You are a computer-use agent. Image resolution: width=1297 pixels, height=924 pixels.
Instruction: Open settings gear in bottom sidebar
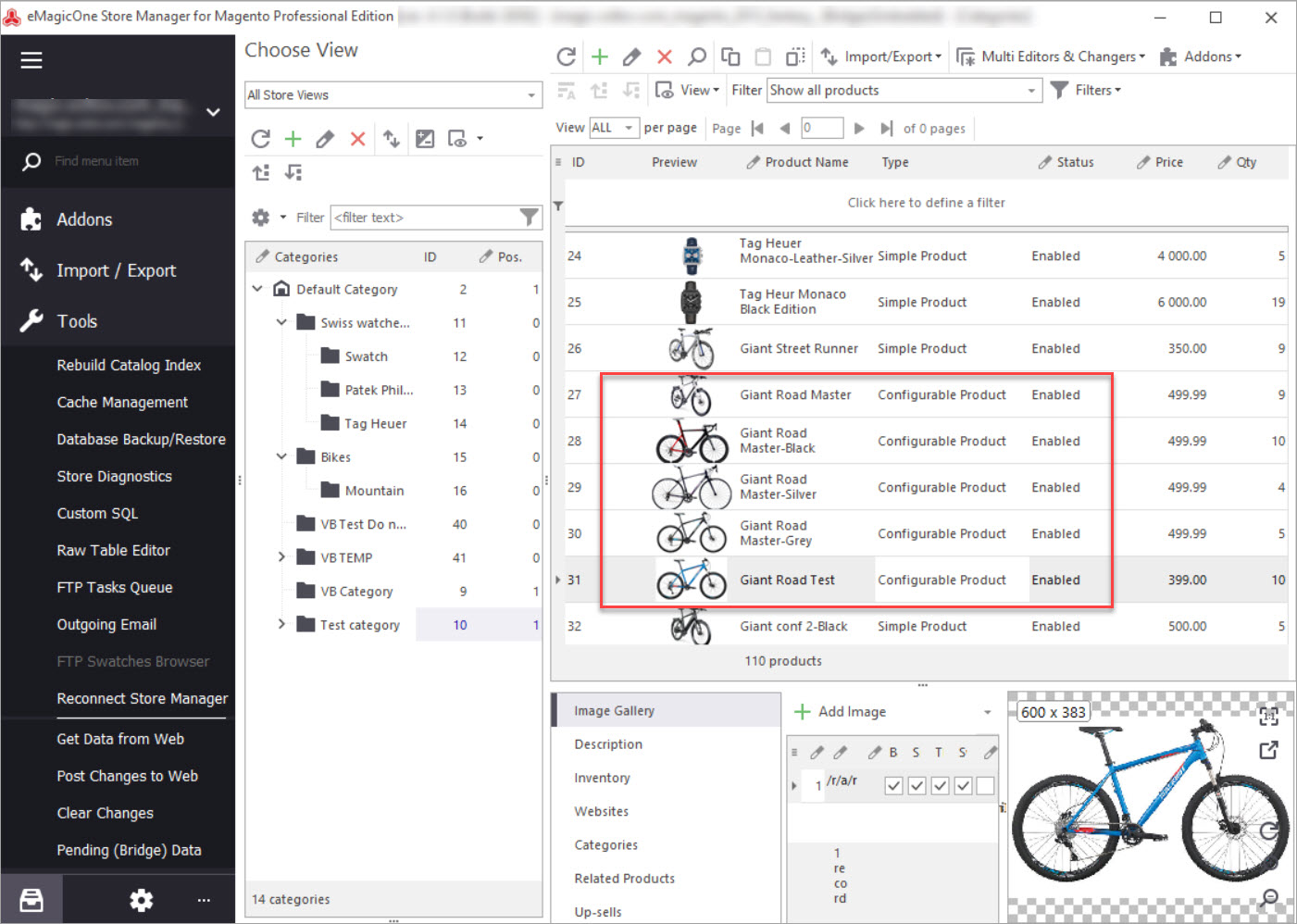(x=141, y=900)
